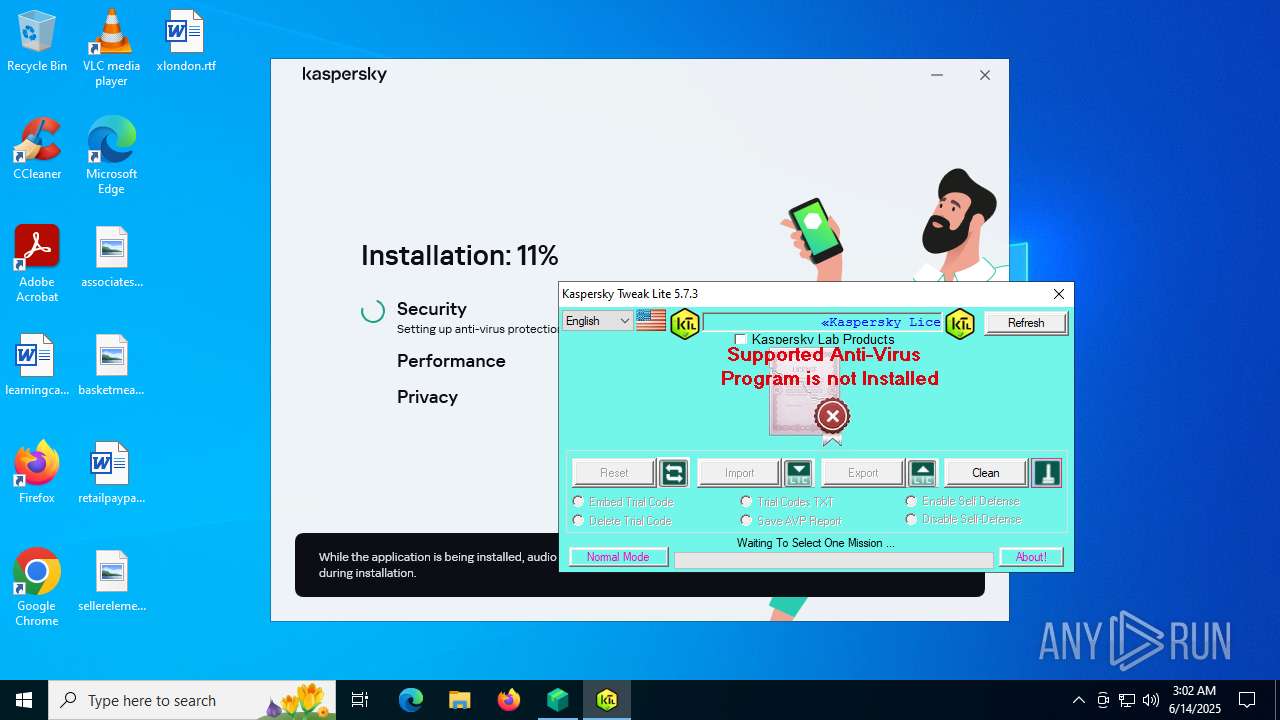
Task: Click the reset arrows icon beside Reset
Action: (x=674, y=473)
